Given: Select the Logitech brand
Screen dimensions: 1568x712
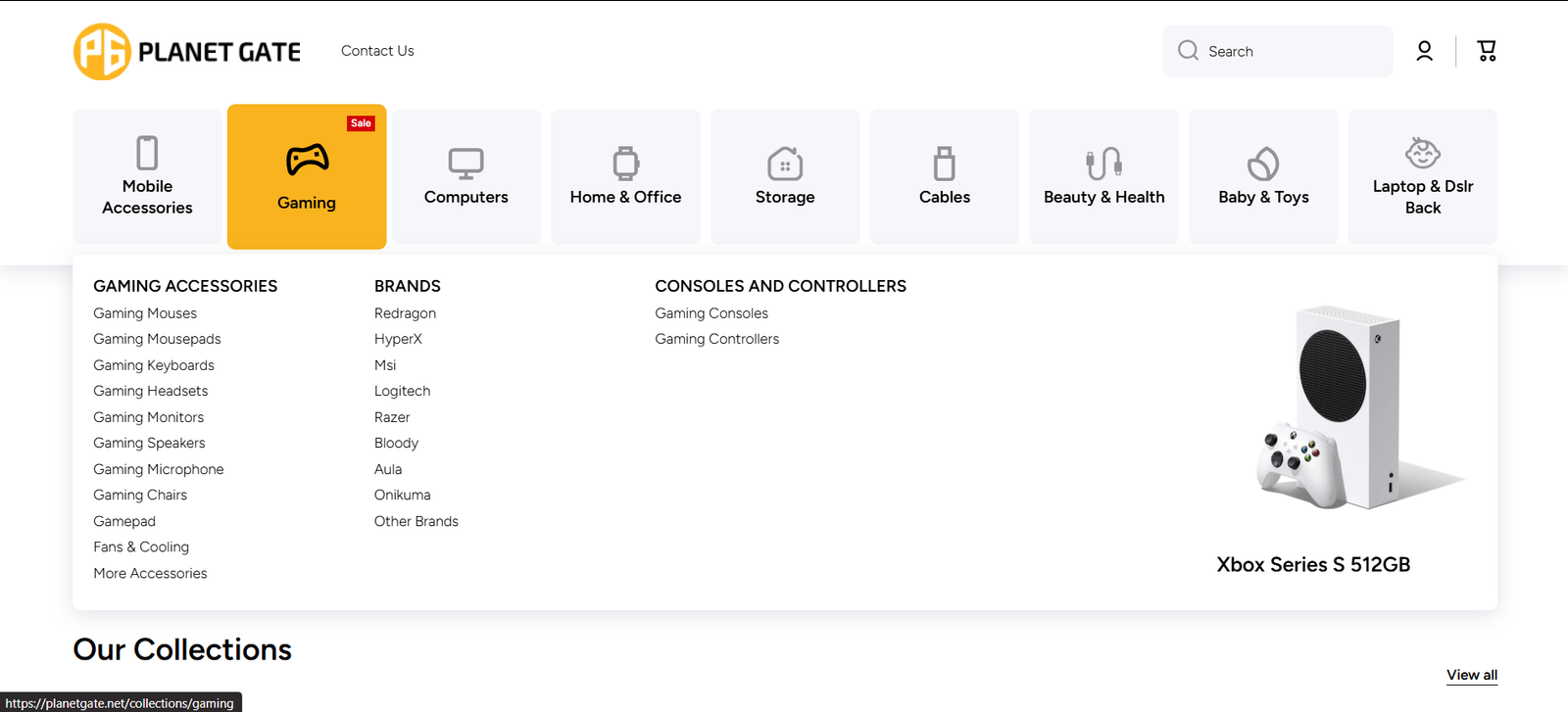Looking at the screenshot, I should [x=402, y=391].
